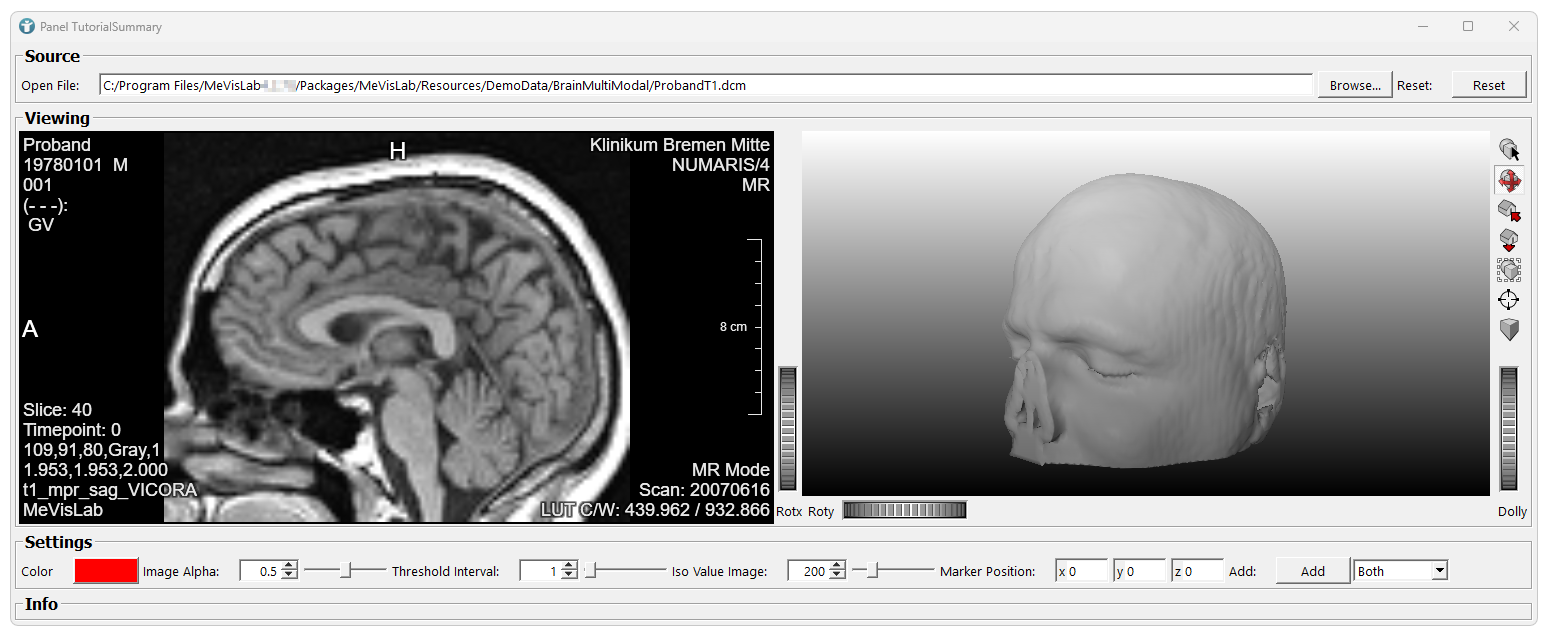This screenshot has height=639, width=1555.
Task: Click the Rotx thumbwheel
Action: coord(788,428)
